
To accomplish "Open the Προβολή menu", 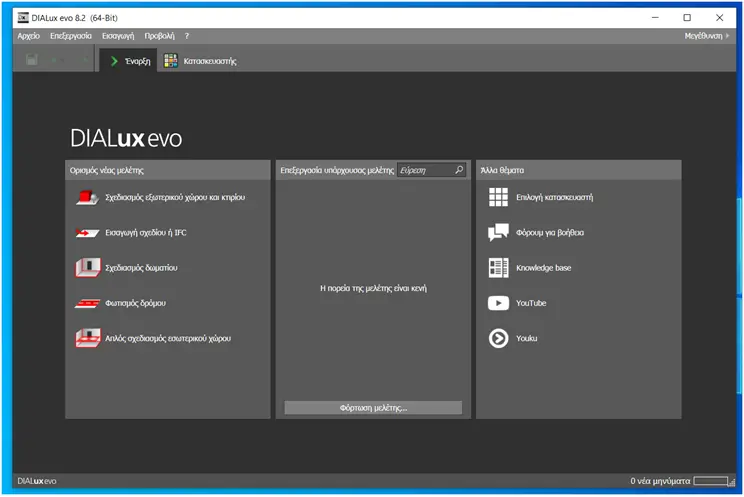I will 159,36.
